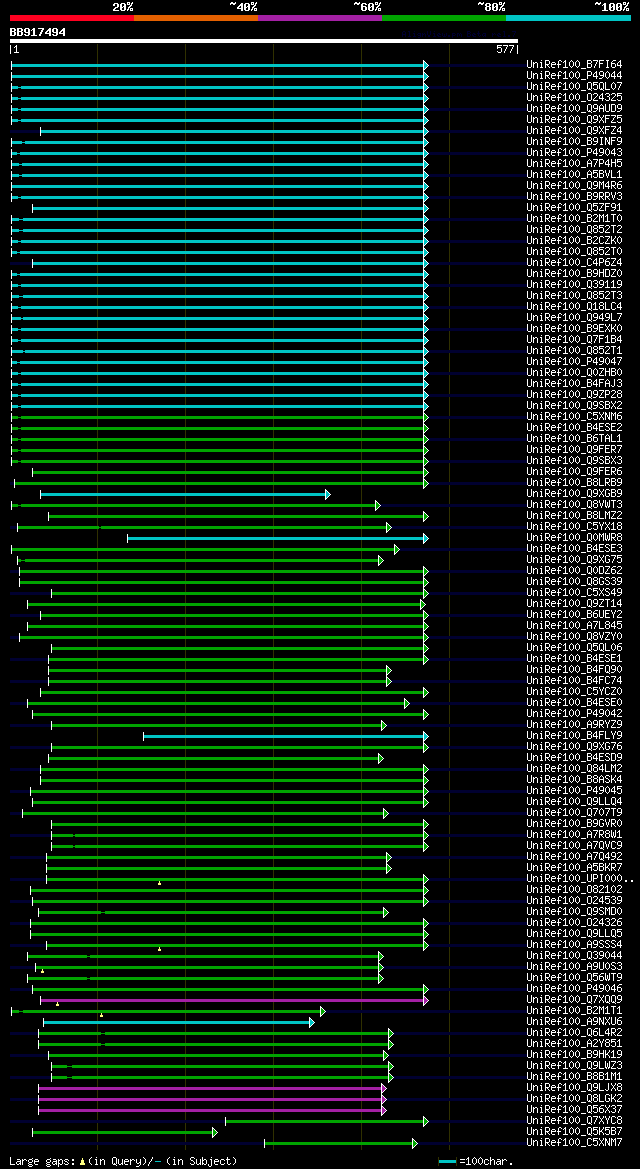
Task: Click the cyan alignment bar for UniRef100_A9NXU6
Action: tap(179, 1022)
